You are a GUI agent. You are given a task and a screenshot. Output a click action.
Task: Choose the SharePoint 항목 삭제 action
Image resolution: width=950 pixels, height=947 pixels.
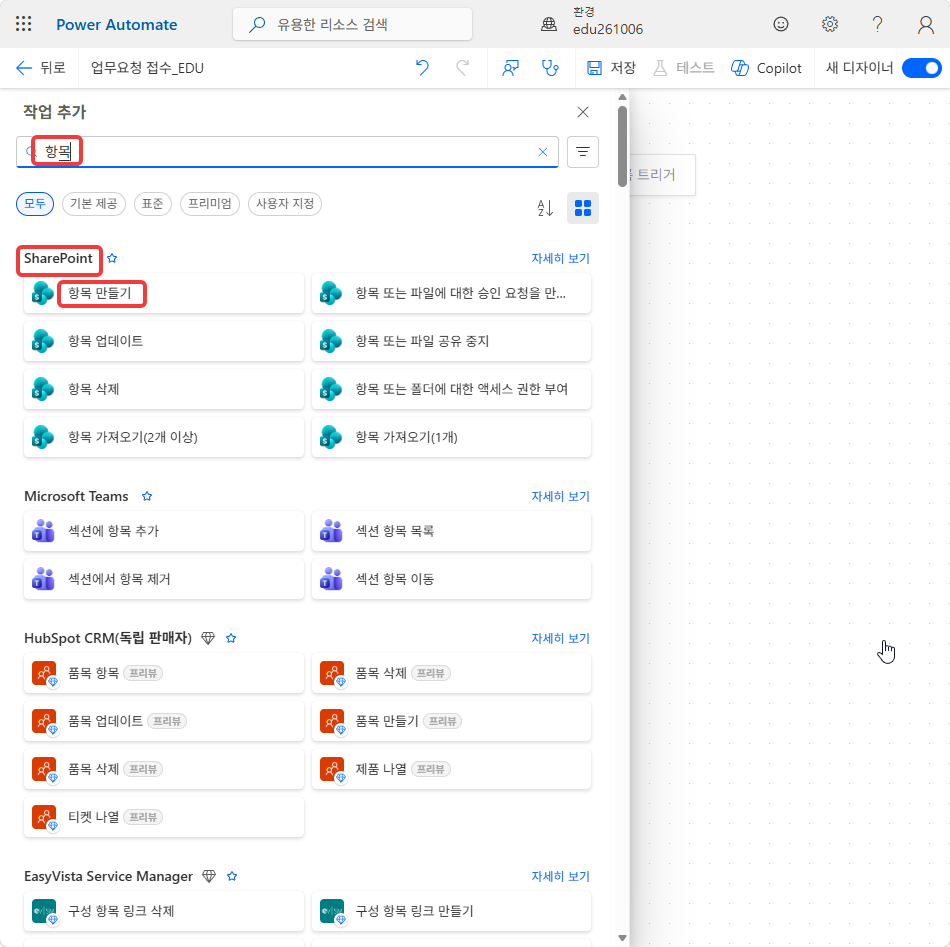(164, 389)
